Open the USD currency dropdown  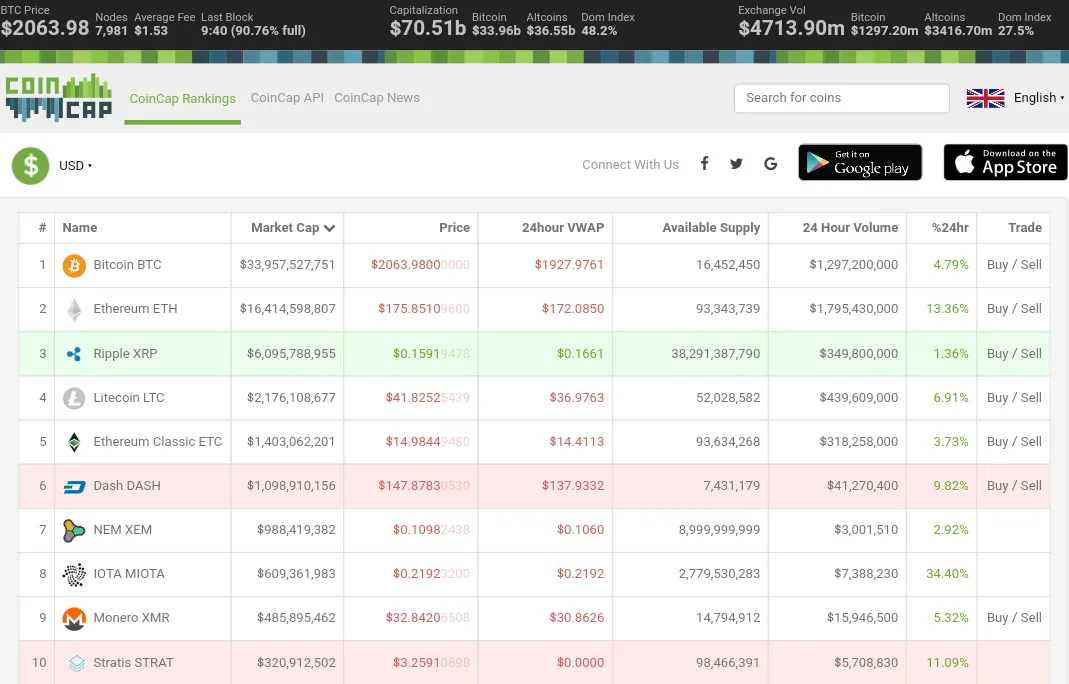[75, 166]
